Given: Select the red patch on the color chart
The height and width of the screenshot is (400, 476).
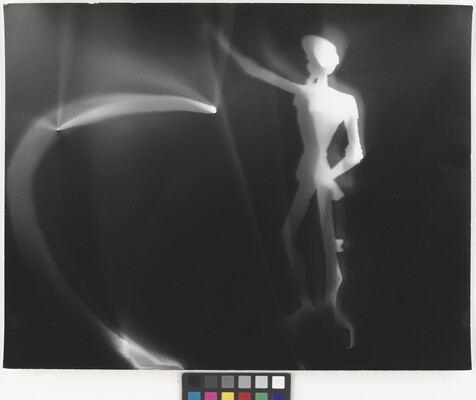Looking at the screenshot, I should tap(245, 396).
